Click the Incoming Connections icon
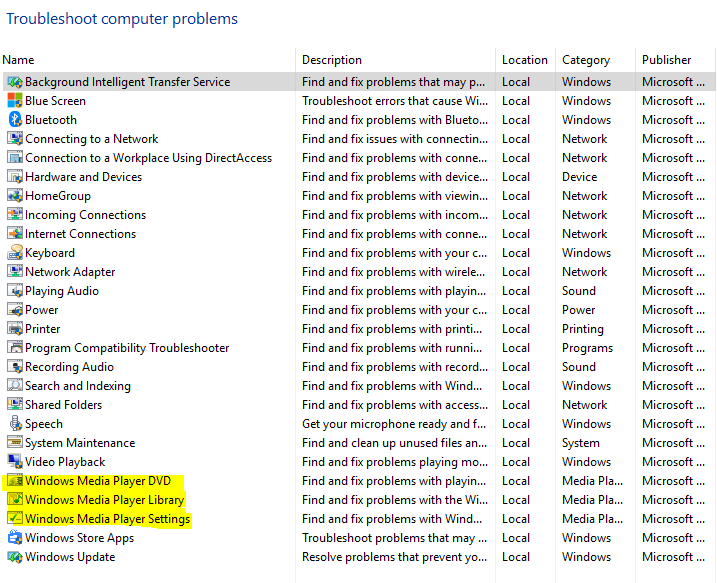This screenshot has width=717, height=583. coord(15,214)
